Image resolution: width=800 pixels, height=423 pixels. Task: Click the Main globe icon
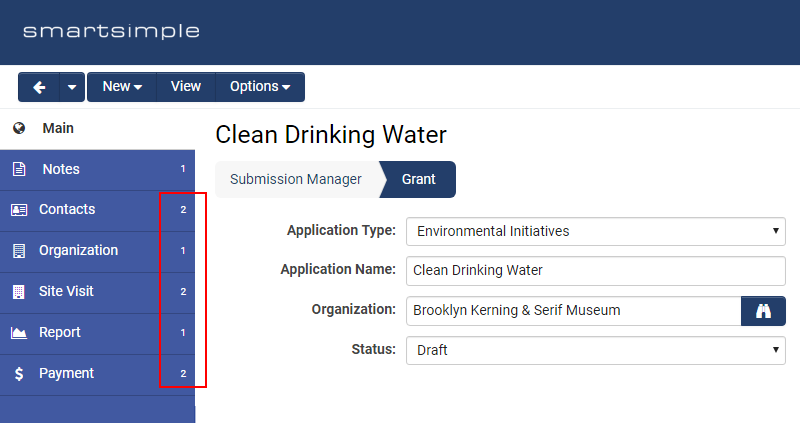point(19,129)
